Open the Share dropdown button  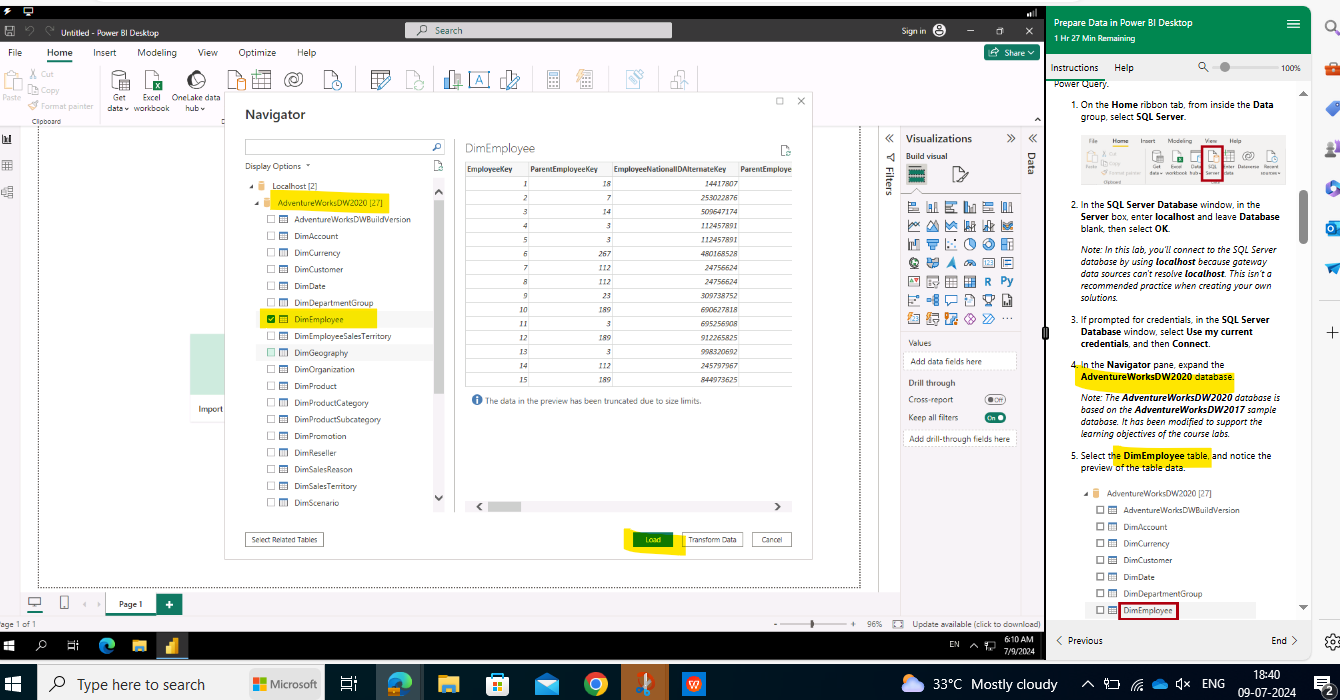click(x=1011, y=53)
